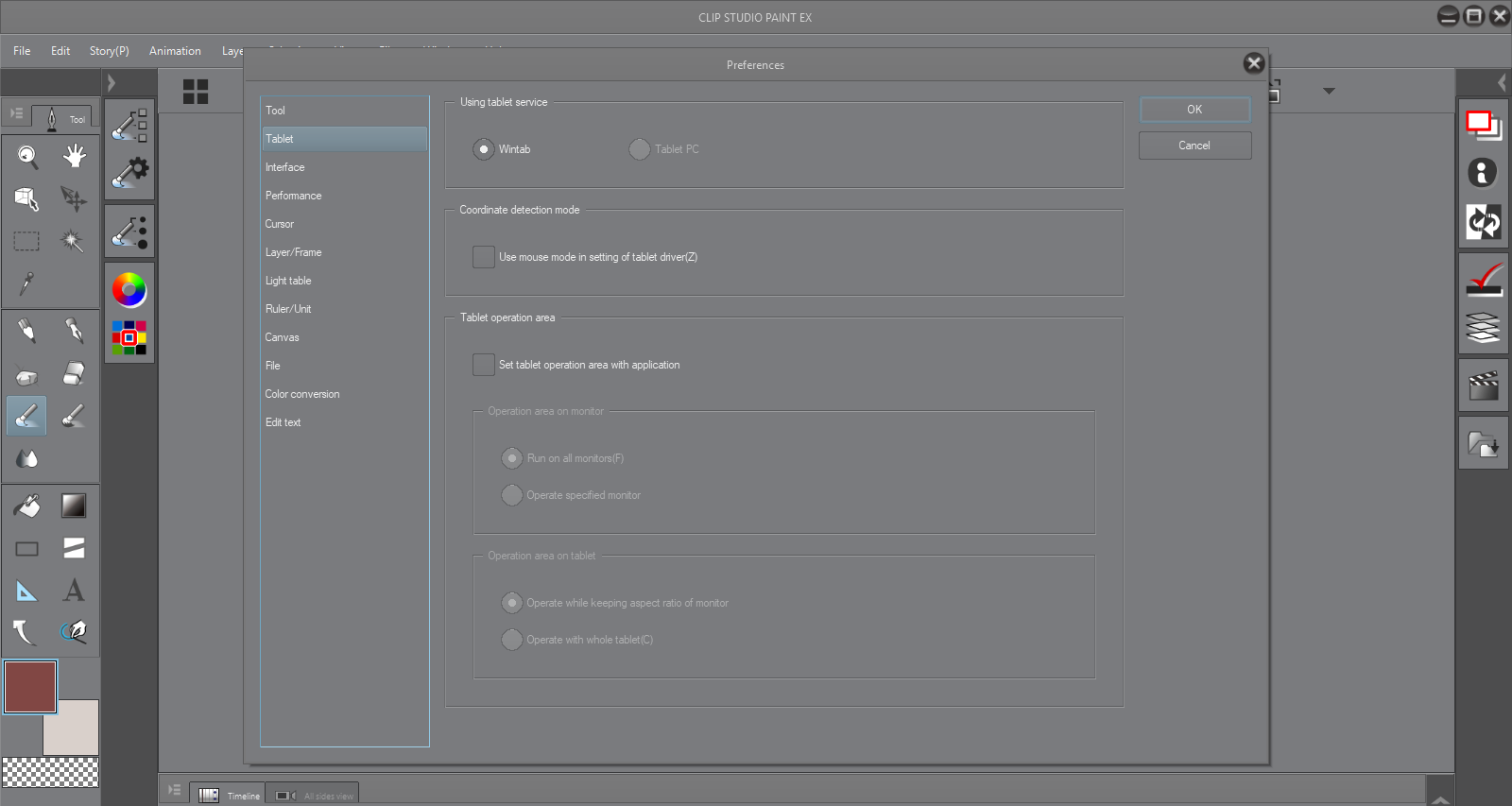Select the dashed marquee Selection tool
This screenshot has width=1512, height=806.
[x=27, y=241]
